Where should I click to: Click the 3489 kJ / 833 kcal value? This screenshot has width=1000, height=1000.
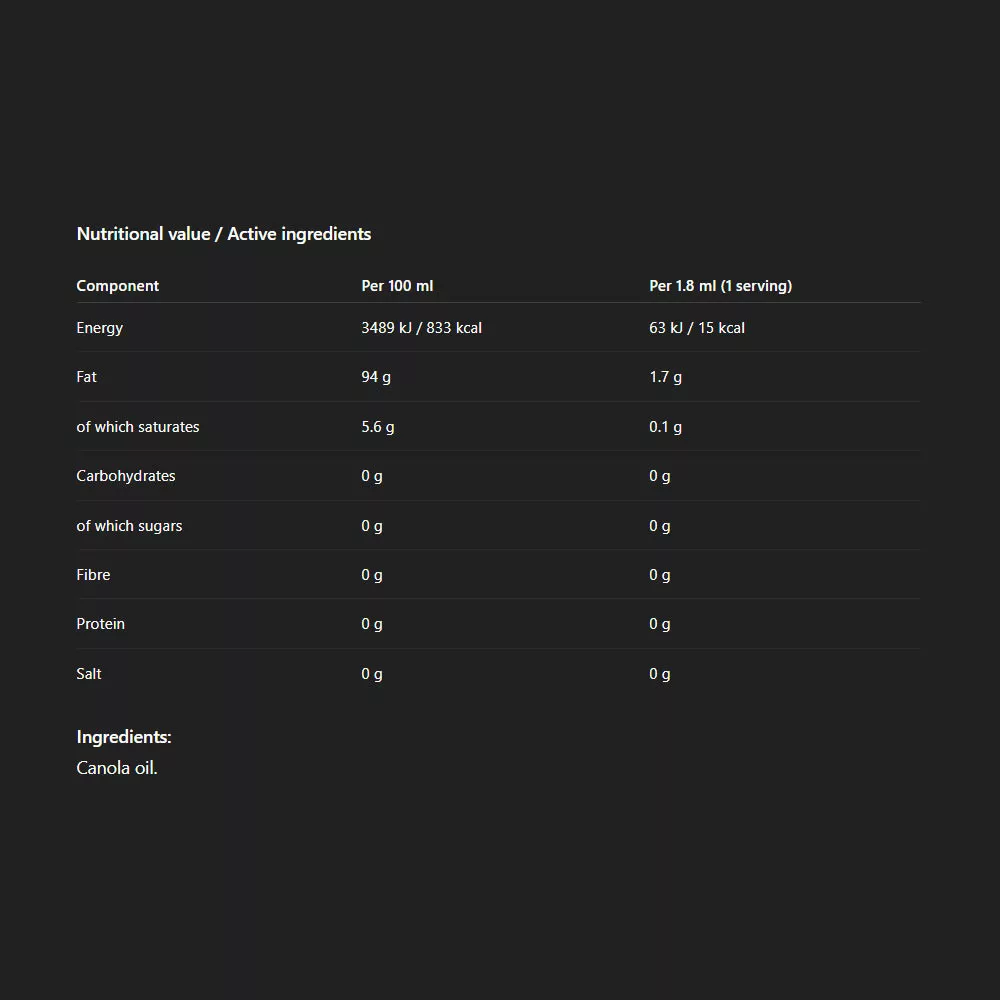pyautogui.click(x=421, y=328)
